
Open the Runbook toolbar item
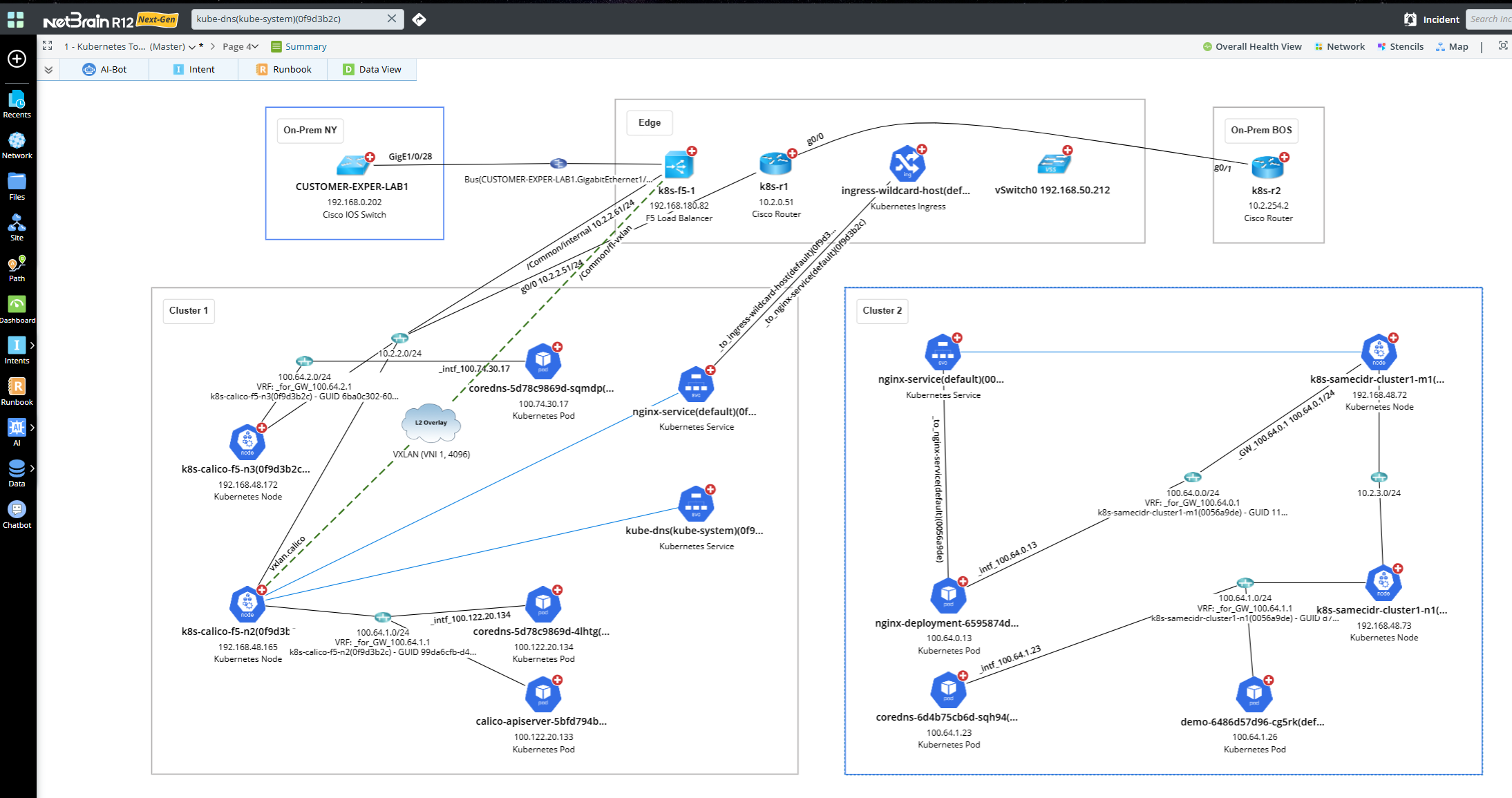pyautogui.click(x=283, y=69)
